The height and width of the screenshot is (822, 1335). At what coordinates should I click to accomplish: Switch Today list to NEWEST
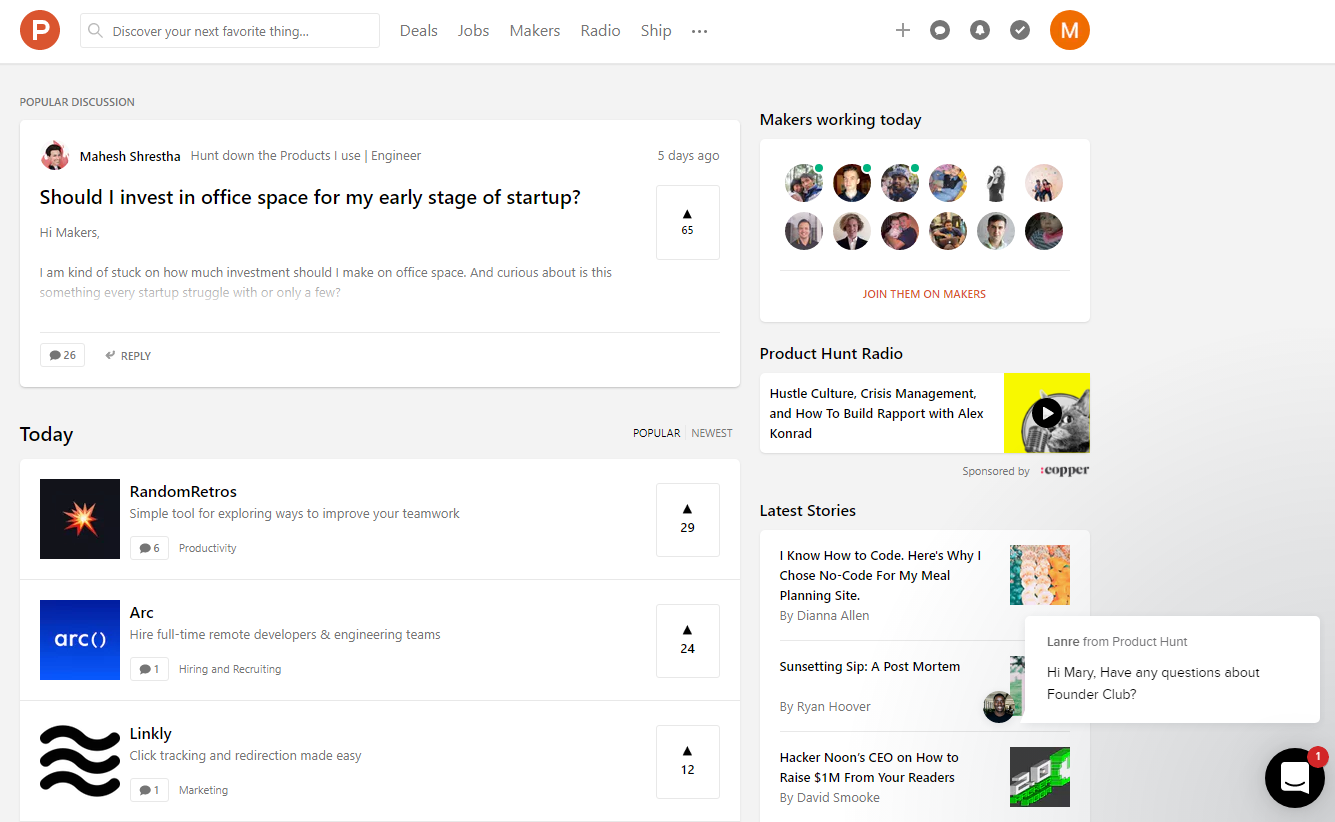pos(712,433)
